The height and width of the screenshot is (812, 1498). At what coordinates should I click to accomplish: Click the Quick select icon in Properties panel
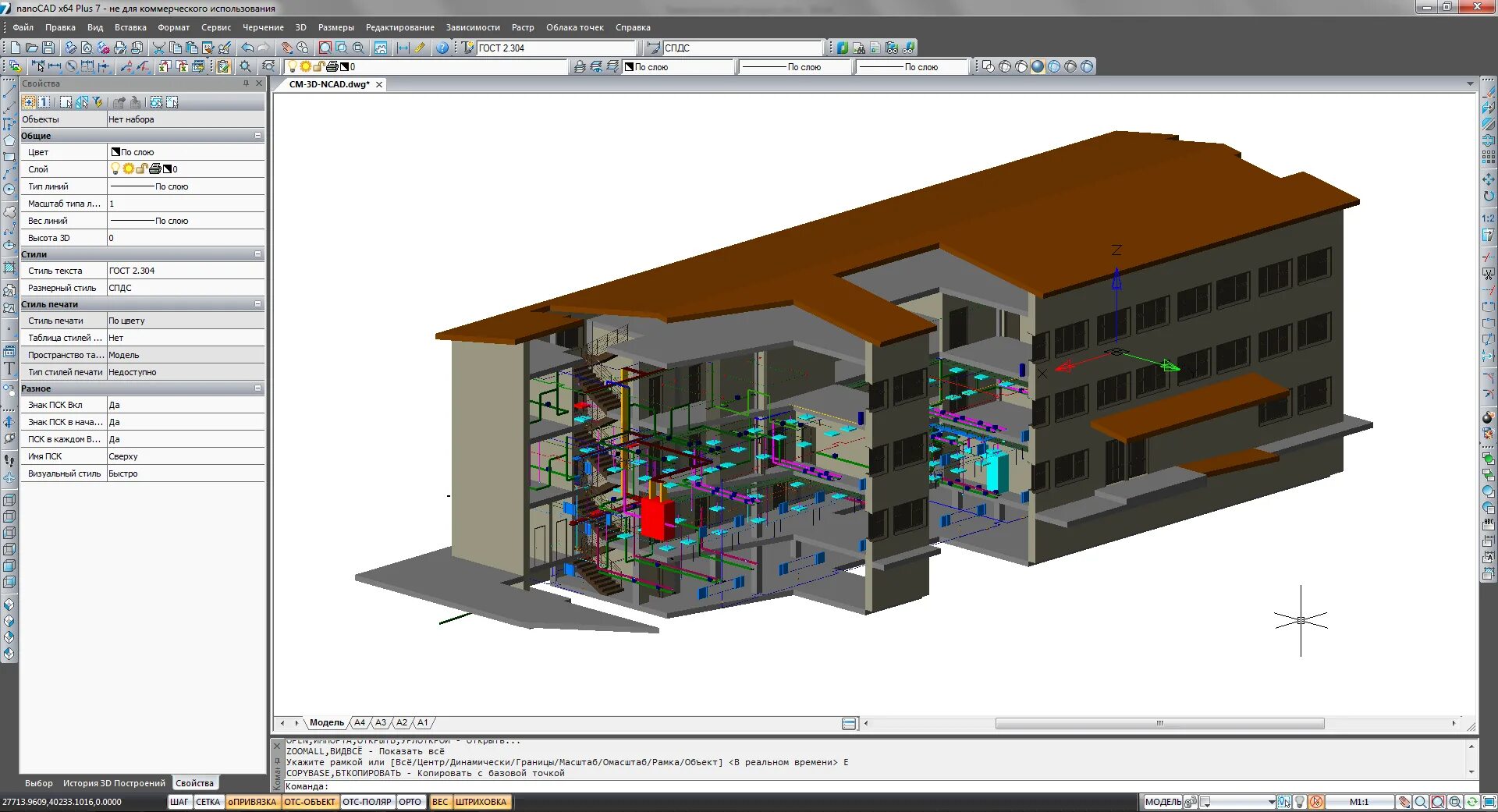pos(98,102)
